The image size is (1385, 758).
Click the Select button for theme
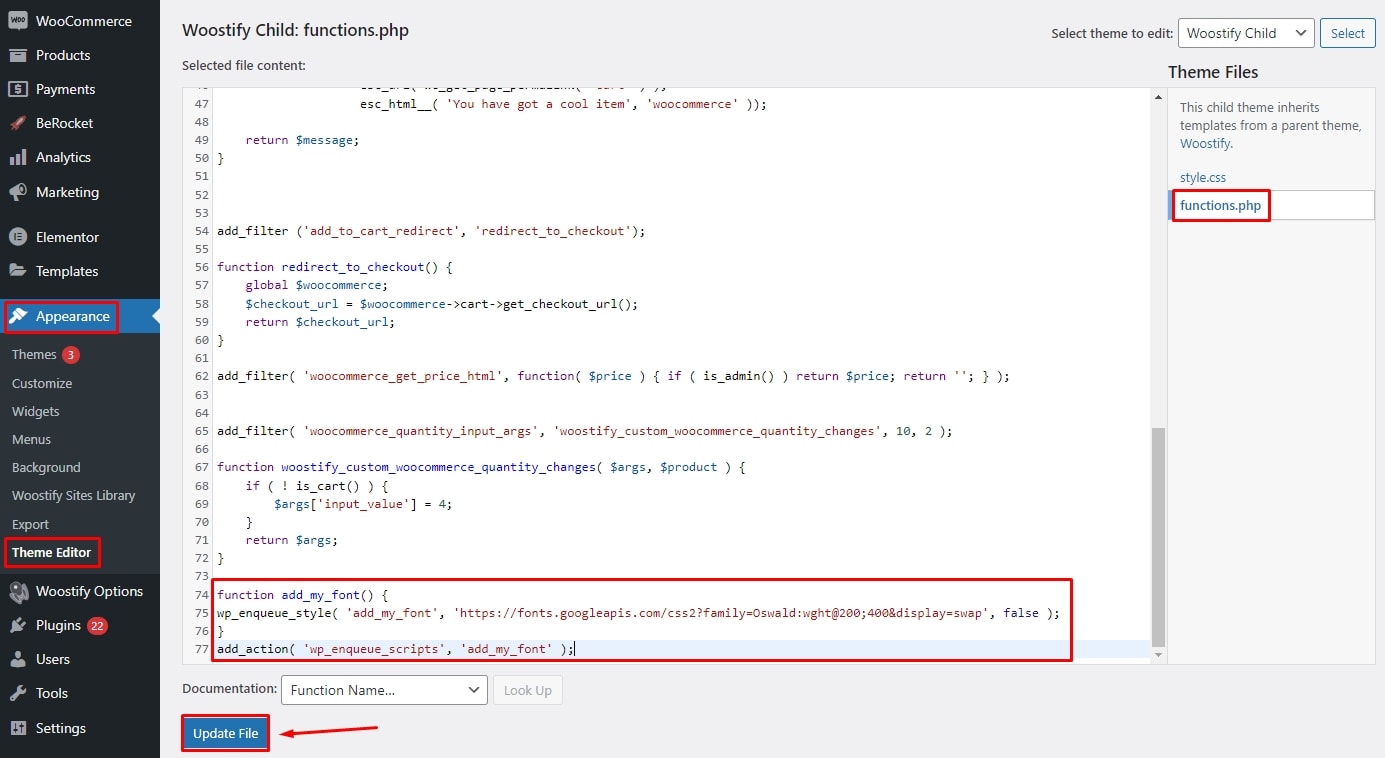(1347, 33)
